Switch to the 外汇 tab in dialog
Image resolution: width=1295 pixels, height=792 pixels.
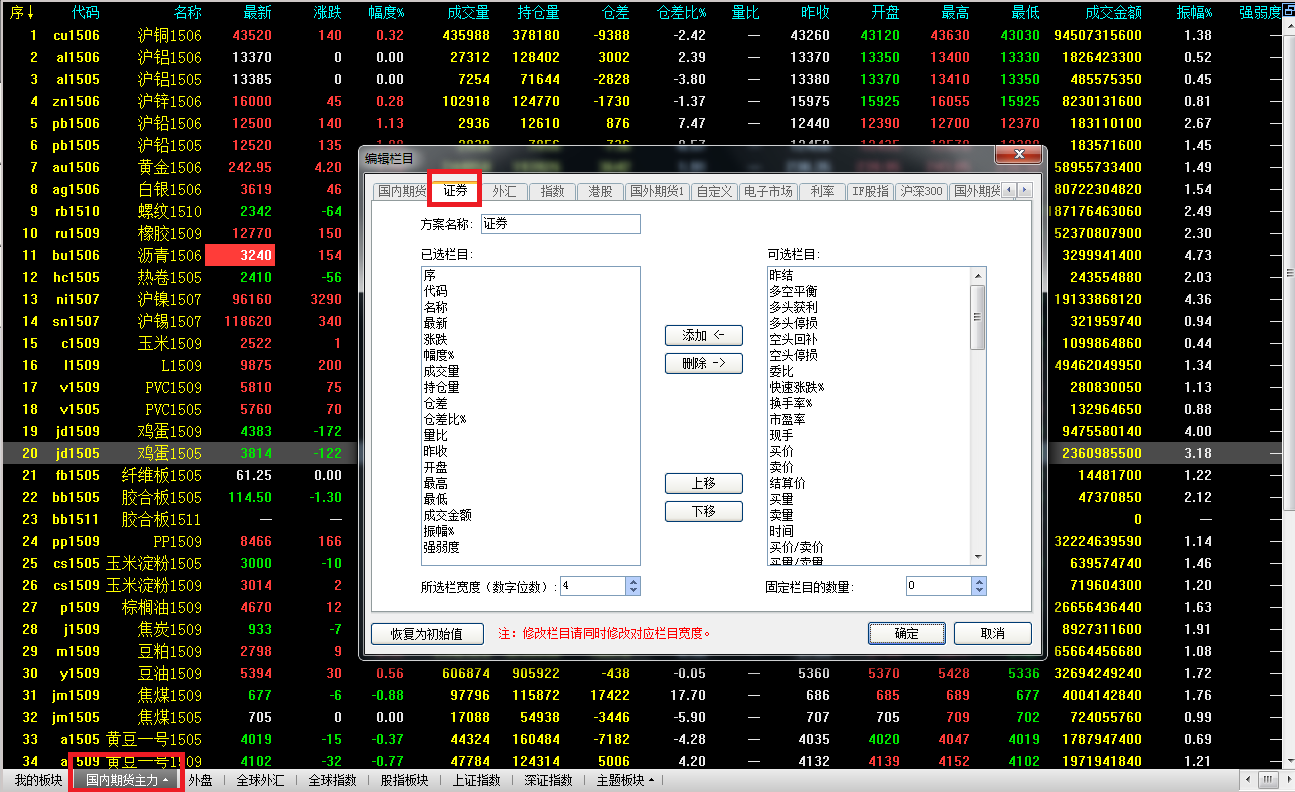click(505, 191)
